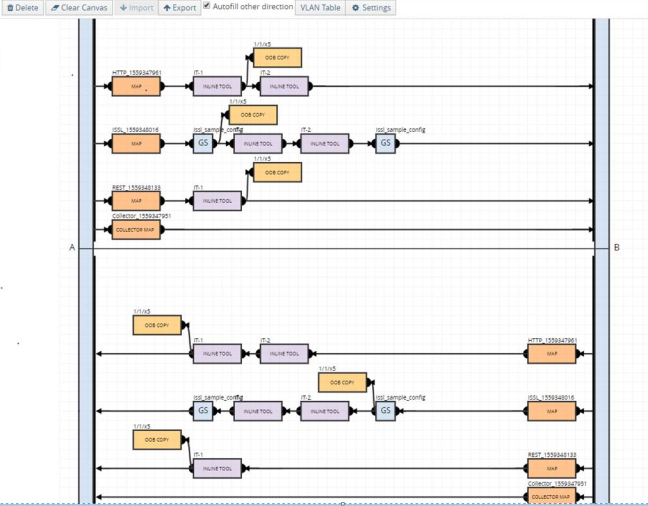Toggle the Autofill other direction checkbox

point(207,6)
